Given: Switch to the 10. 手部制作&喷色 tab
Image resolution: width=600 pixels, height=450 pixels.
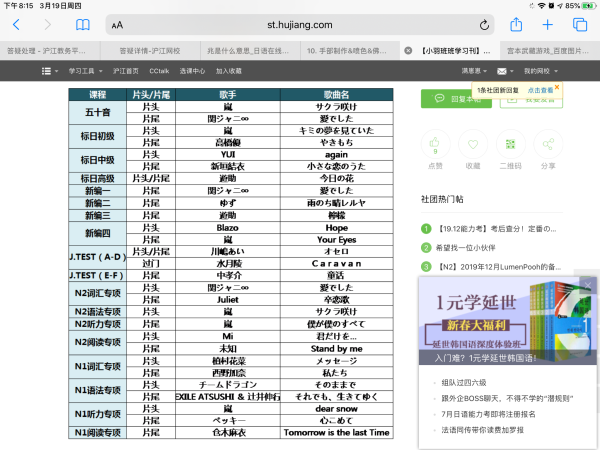Looking at the screenshot, I should point(350,51).
